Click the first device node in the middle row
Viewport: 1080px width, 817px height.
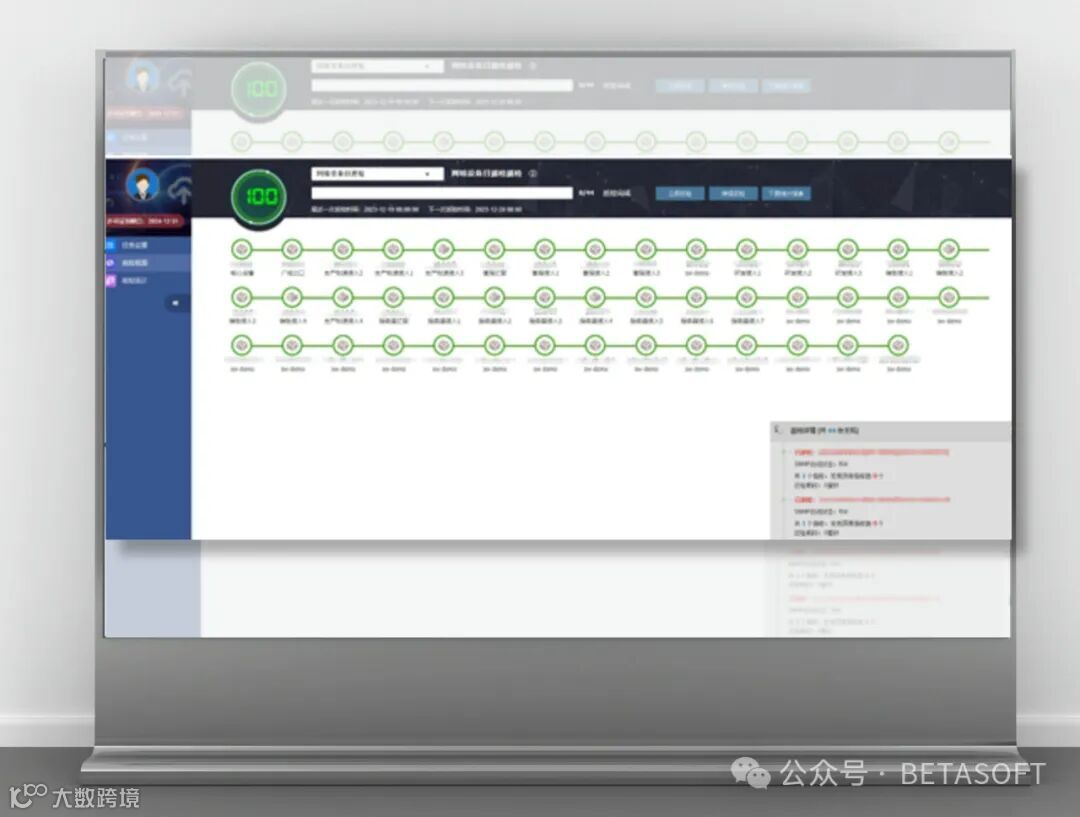point(241,298)
